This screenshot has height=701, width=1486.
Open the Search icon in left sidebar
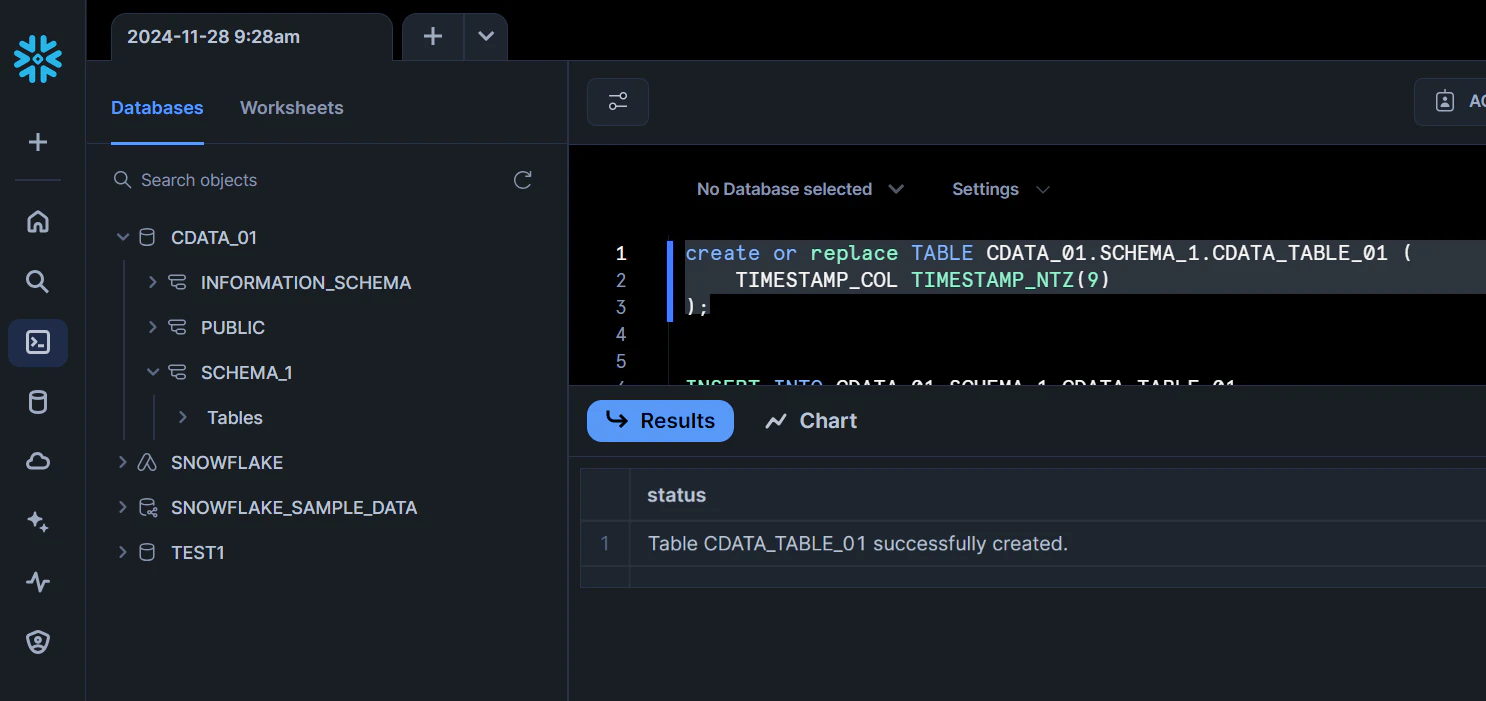click(x=38, y=282)
